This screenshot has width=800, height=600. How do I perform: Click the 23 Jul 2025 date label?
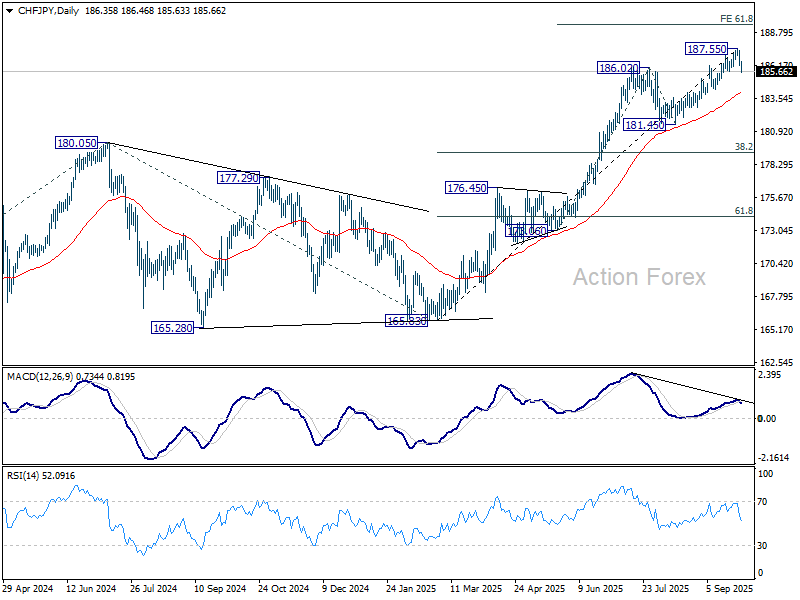pyautogui.click(x=665, y=588)
